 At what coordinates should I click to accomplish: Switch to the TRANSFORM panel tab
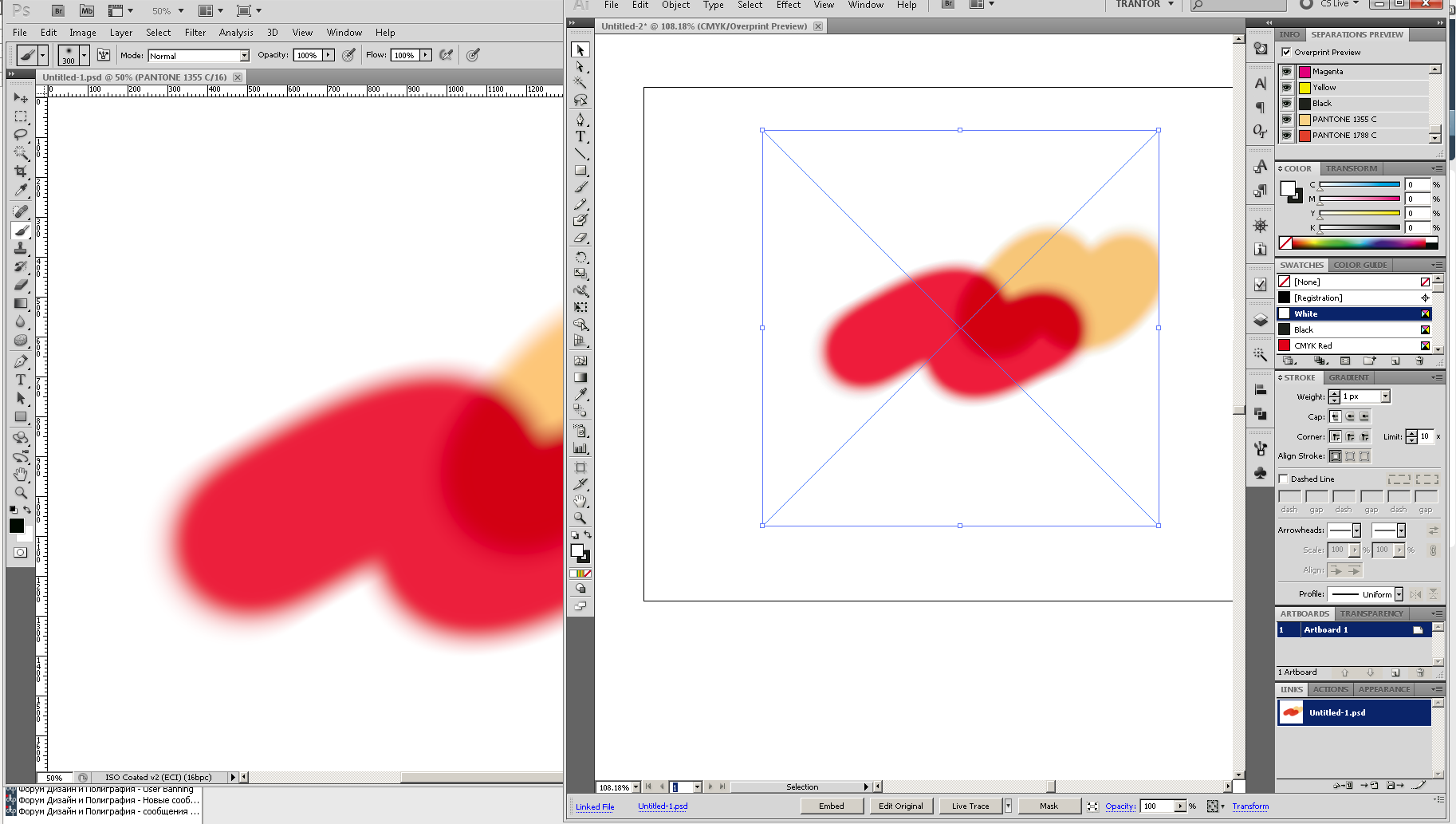point(1351,168)
